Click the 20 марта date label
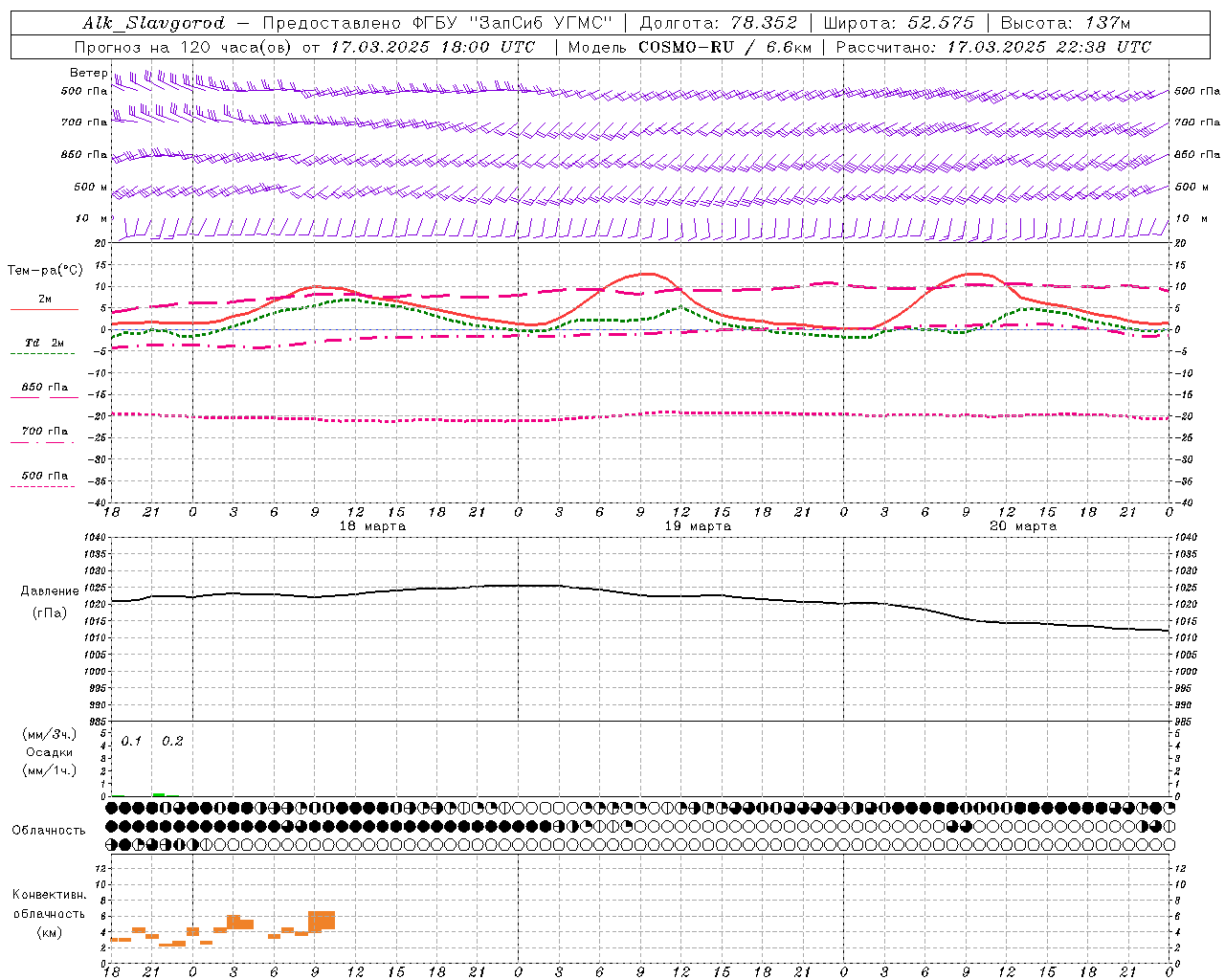Viewport: 1225px width, 980px height. tap(1023, 526)
